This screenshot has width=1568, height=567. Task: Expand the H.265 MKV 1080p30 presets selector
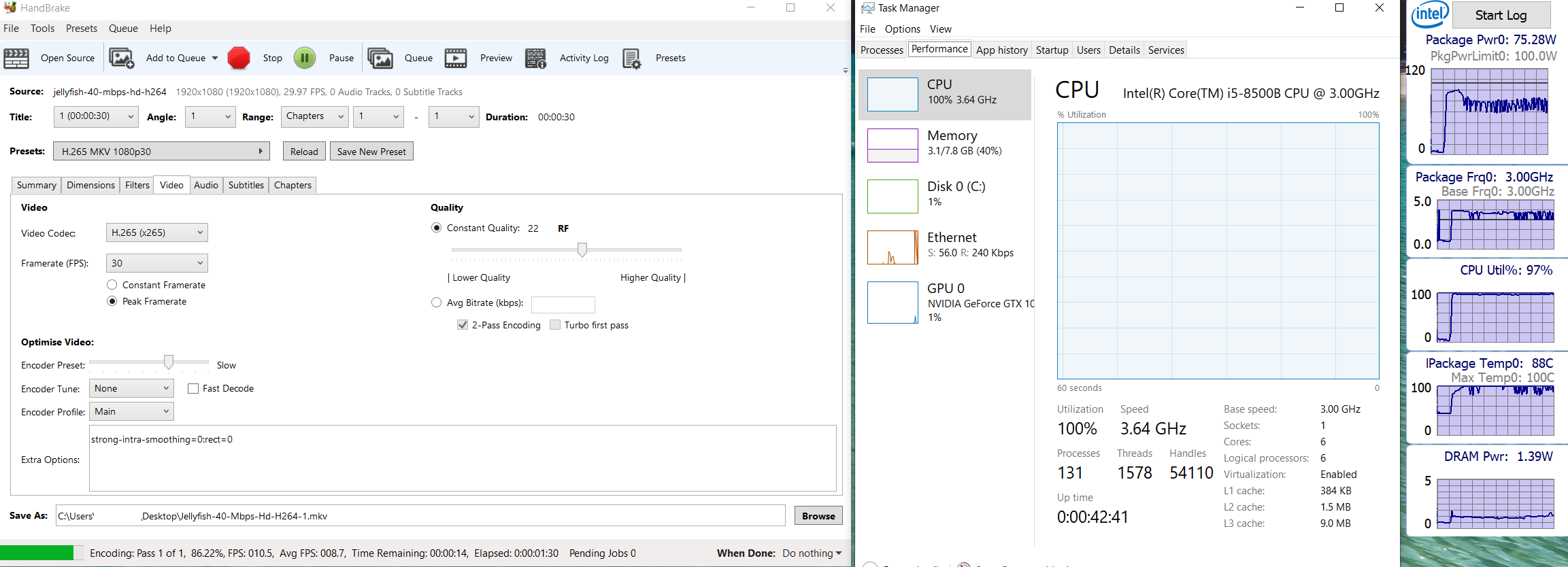click(161, 151)
